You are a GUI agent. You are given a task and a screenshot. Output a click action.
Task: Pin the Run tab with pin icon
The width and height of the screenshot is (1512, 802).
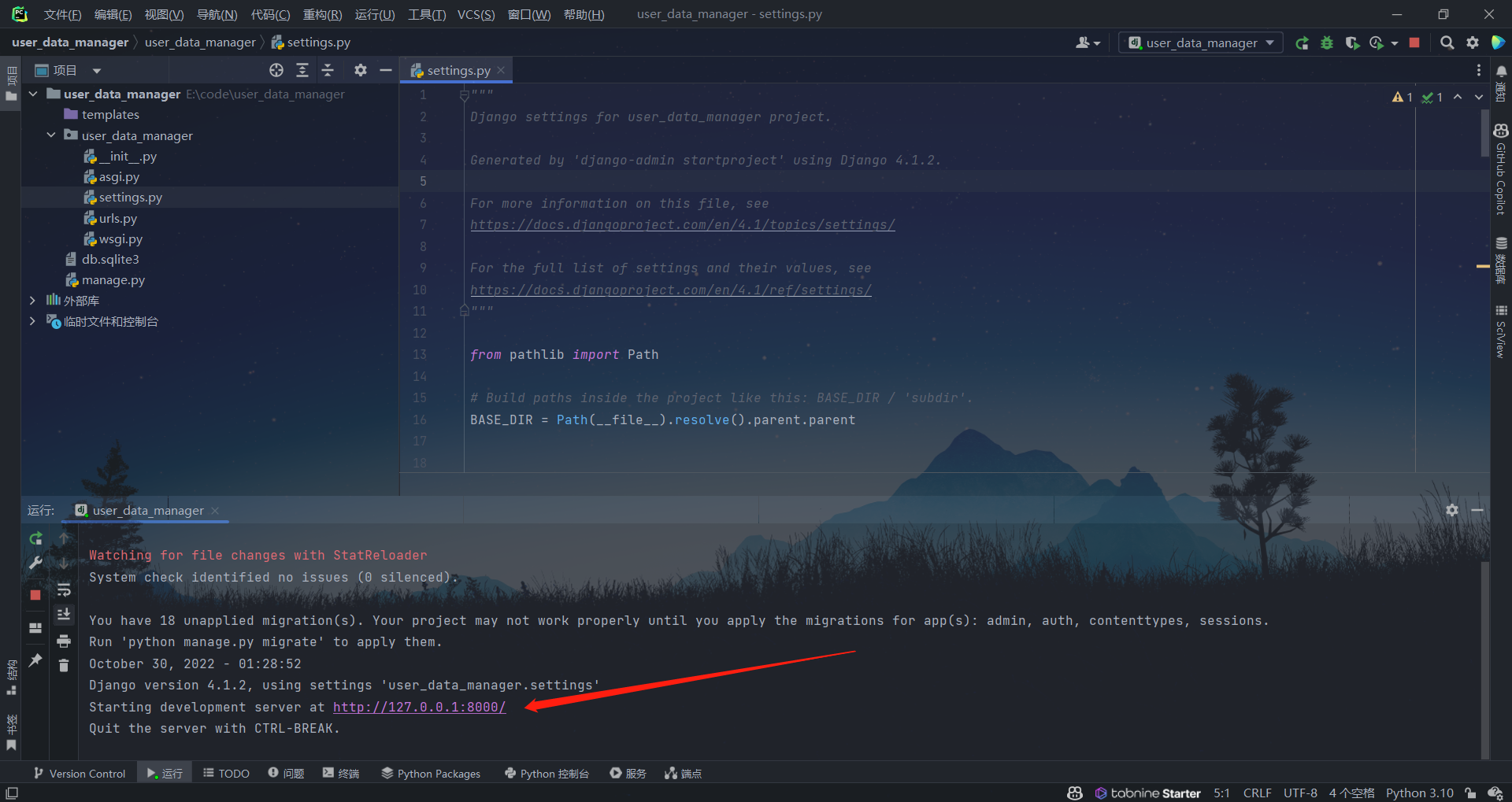(35, 660)
